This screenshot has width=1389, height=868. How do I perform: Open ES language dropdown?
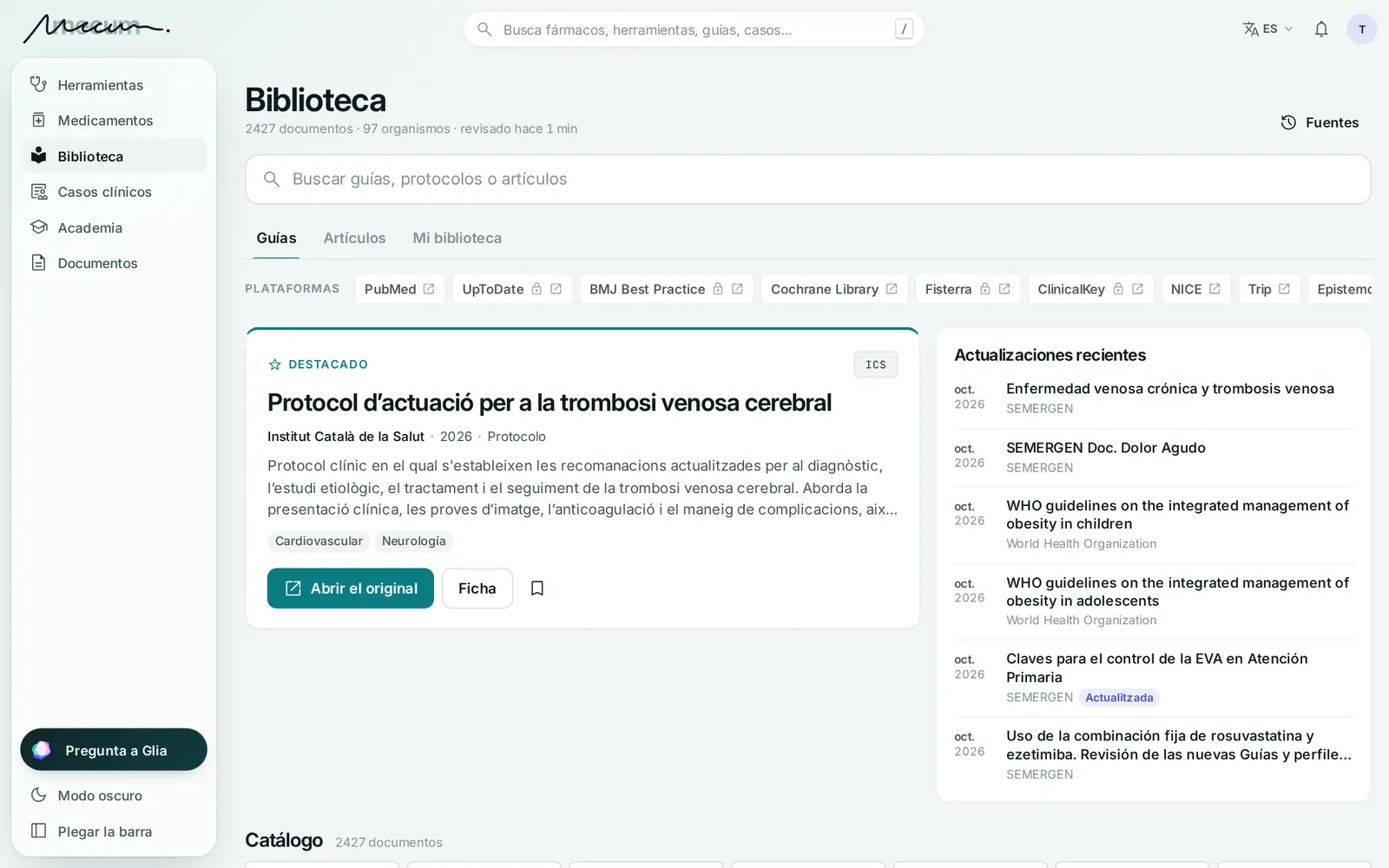click(1268, 30)
